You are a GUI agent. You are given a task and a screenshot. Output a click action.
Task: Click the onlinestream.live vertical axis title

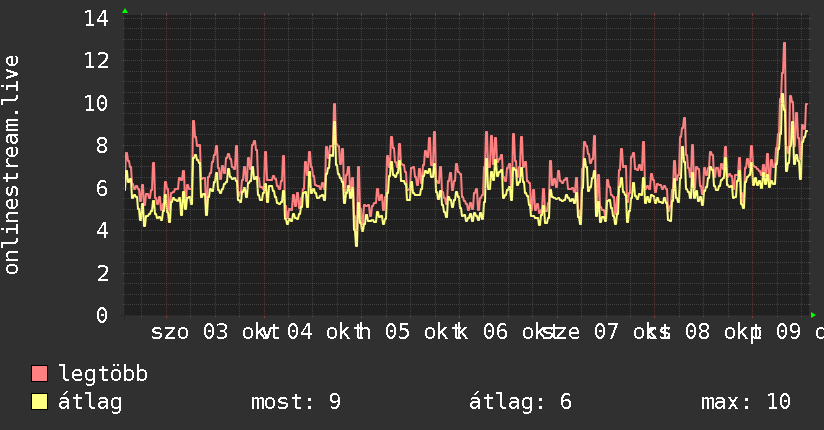12,165
